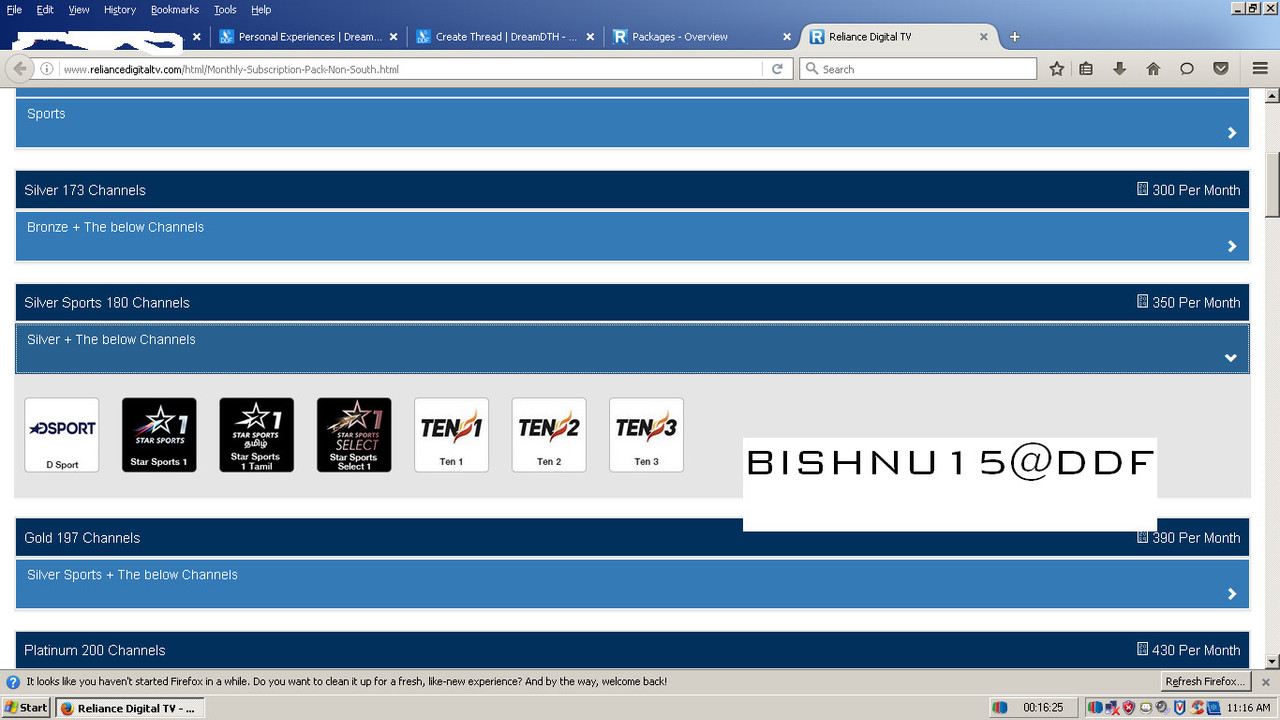Open Help menu

tap(261, 10)
